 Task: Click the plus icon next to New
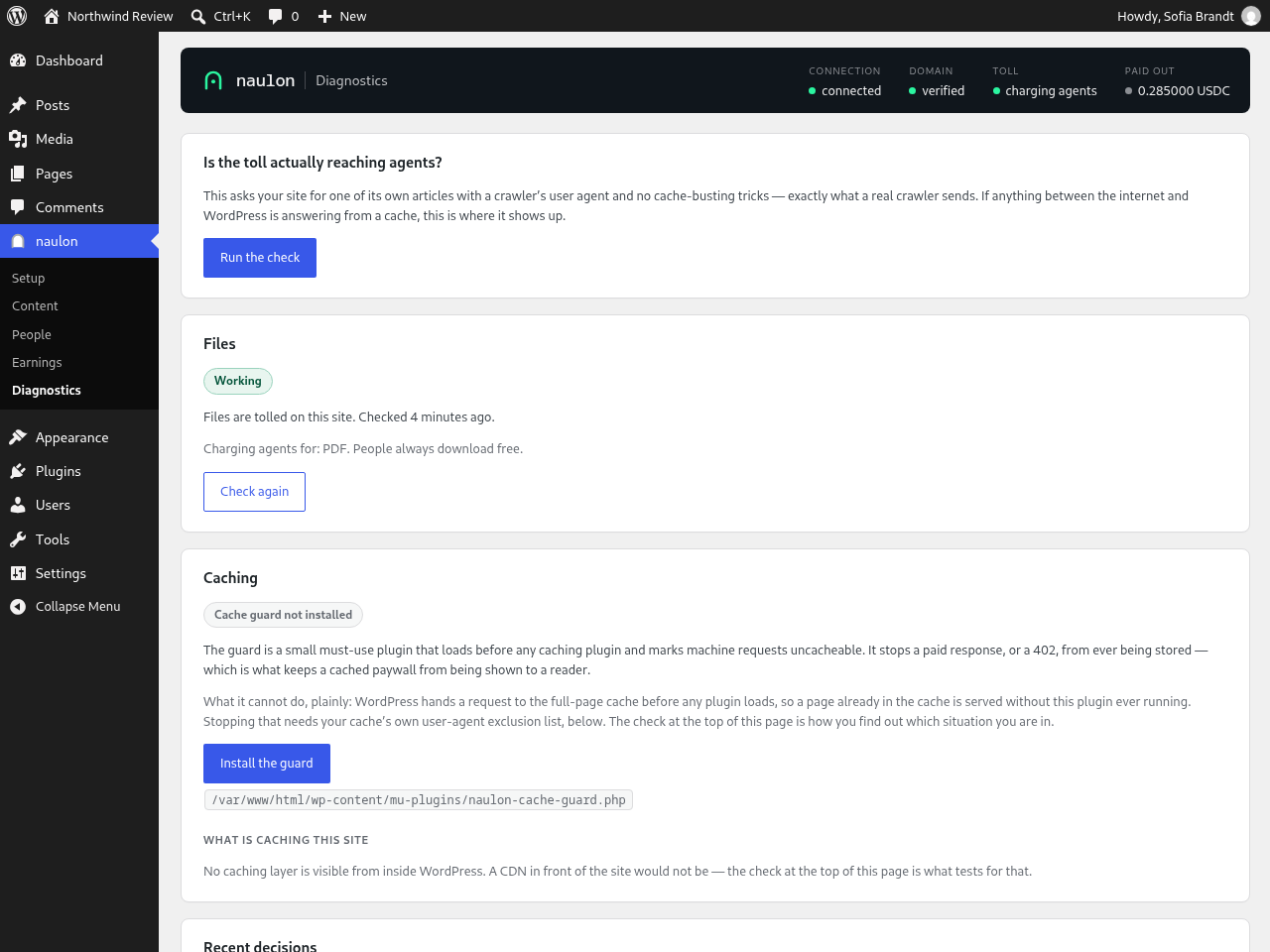click(x=324, y=16)
